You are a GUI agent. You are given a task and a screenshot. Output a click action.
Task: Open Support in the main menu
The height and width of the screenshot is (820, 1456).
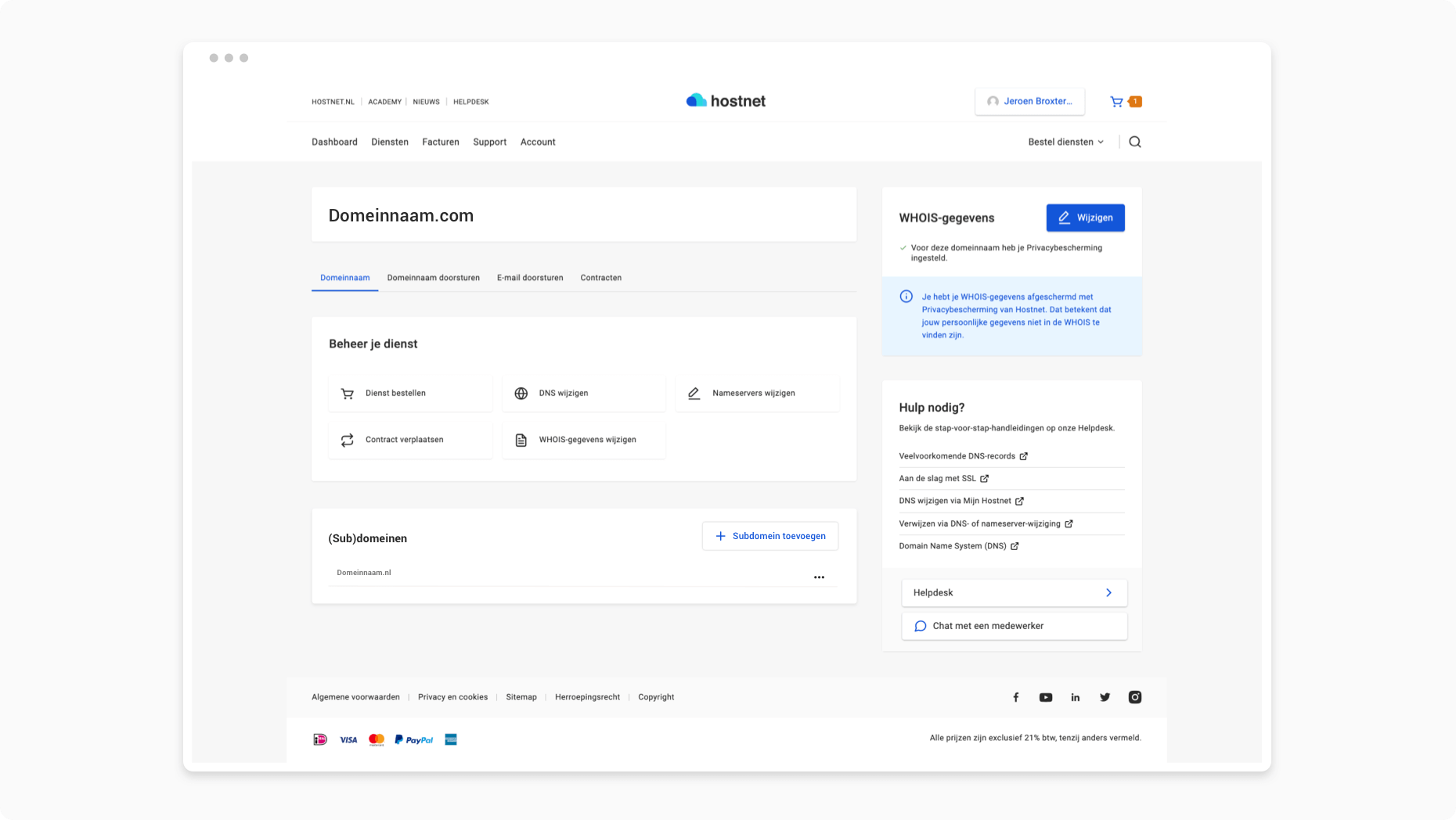[x=490, y=142]
